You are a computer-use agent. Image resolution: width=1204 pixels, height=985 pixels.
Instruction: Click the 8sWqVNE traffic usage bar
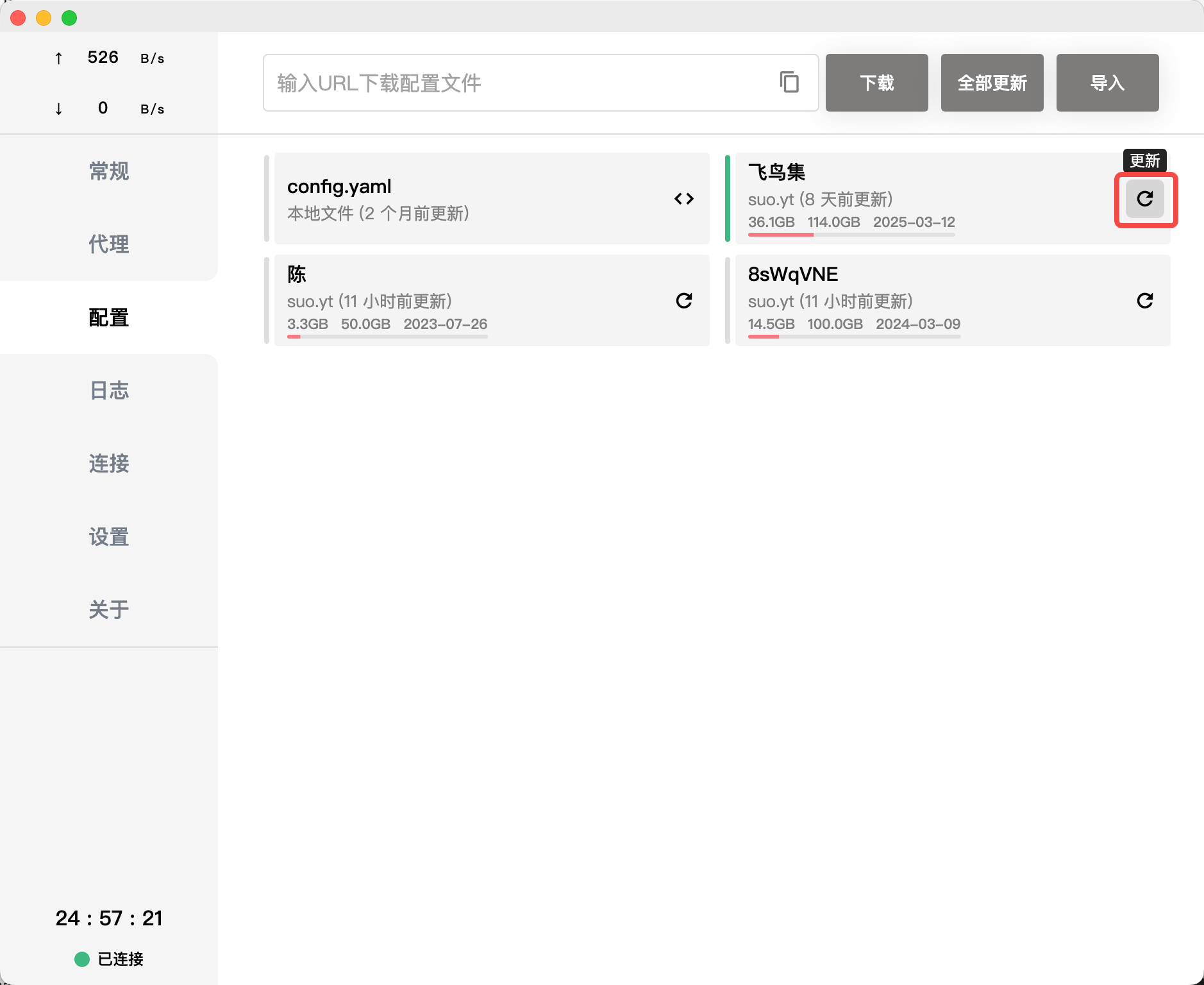click(x=854, y=337)
